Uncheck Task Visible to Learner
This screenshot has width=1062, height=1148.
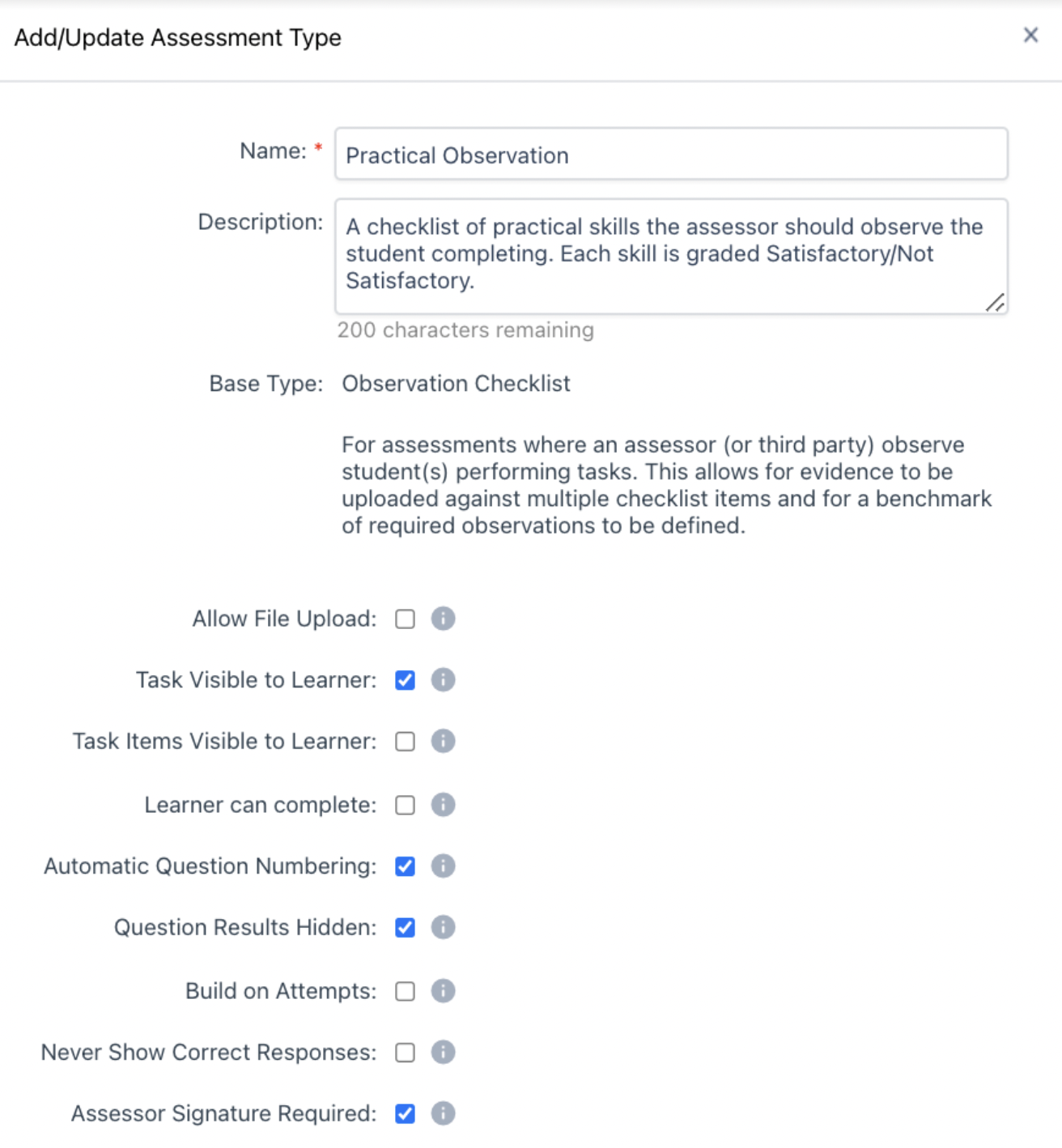coord(406,680)
